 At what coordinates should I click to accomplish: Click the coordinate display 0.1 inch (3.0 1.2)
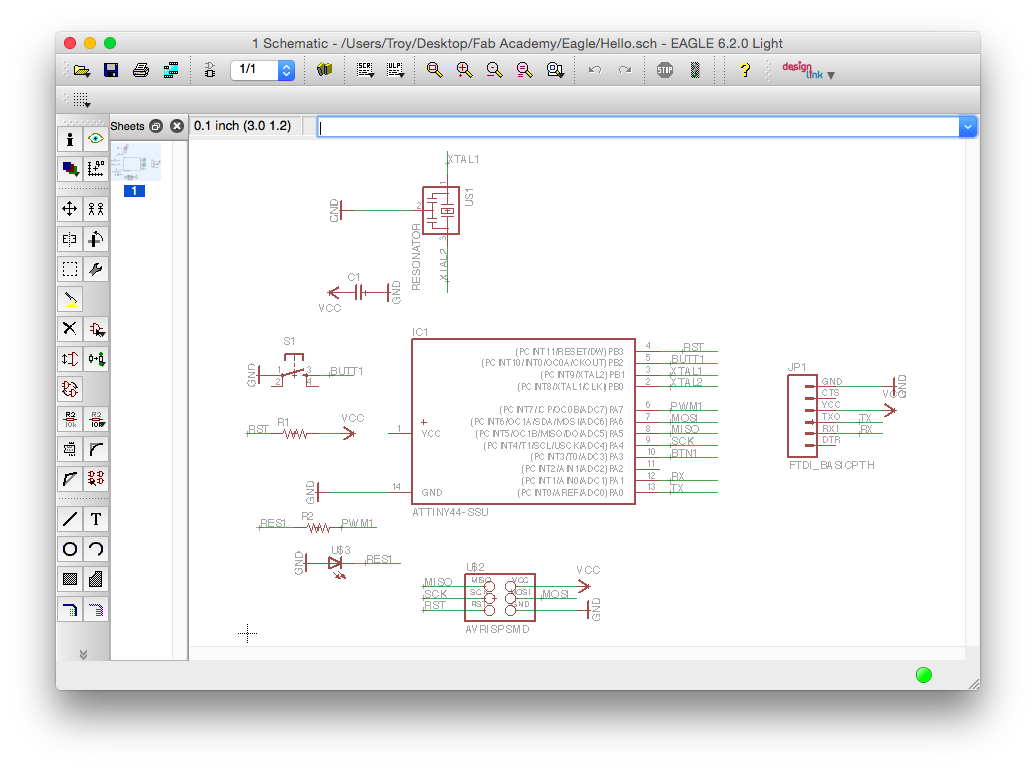pyautogui.click(x=242, y=126)
